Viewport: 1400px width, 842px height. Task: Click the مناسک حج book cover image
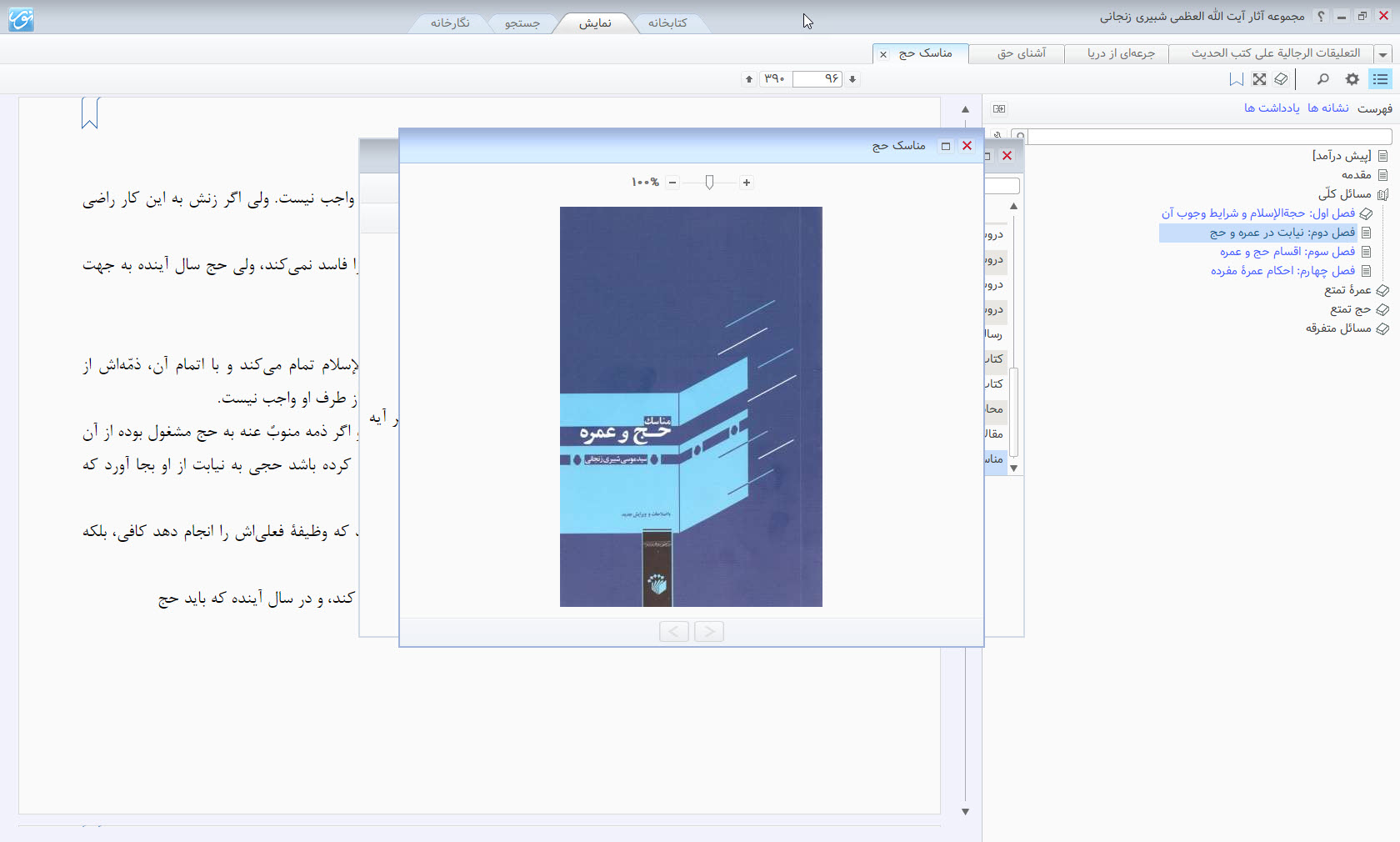pos(691,407)
